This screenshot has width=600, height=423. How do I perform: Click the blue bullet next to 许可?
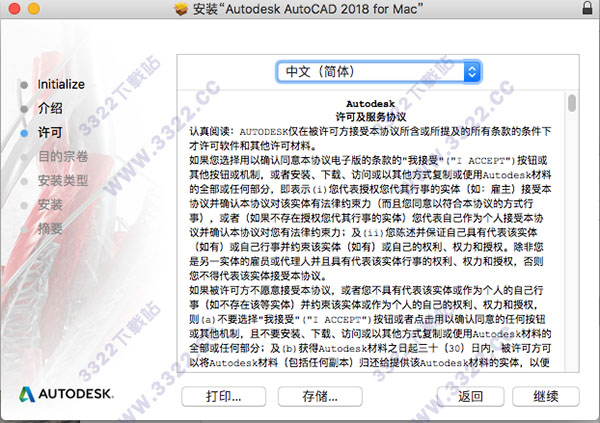(x=24, y=133)
